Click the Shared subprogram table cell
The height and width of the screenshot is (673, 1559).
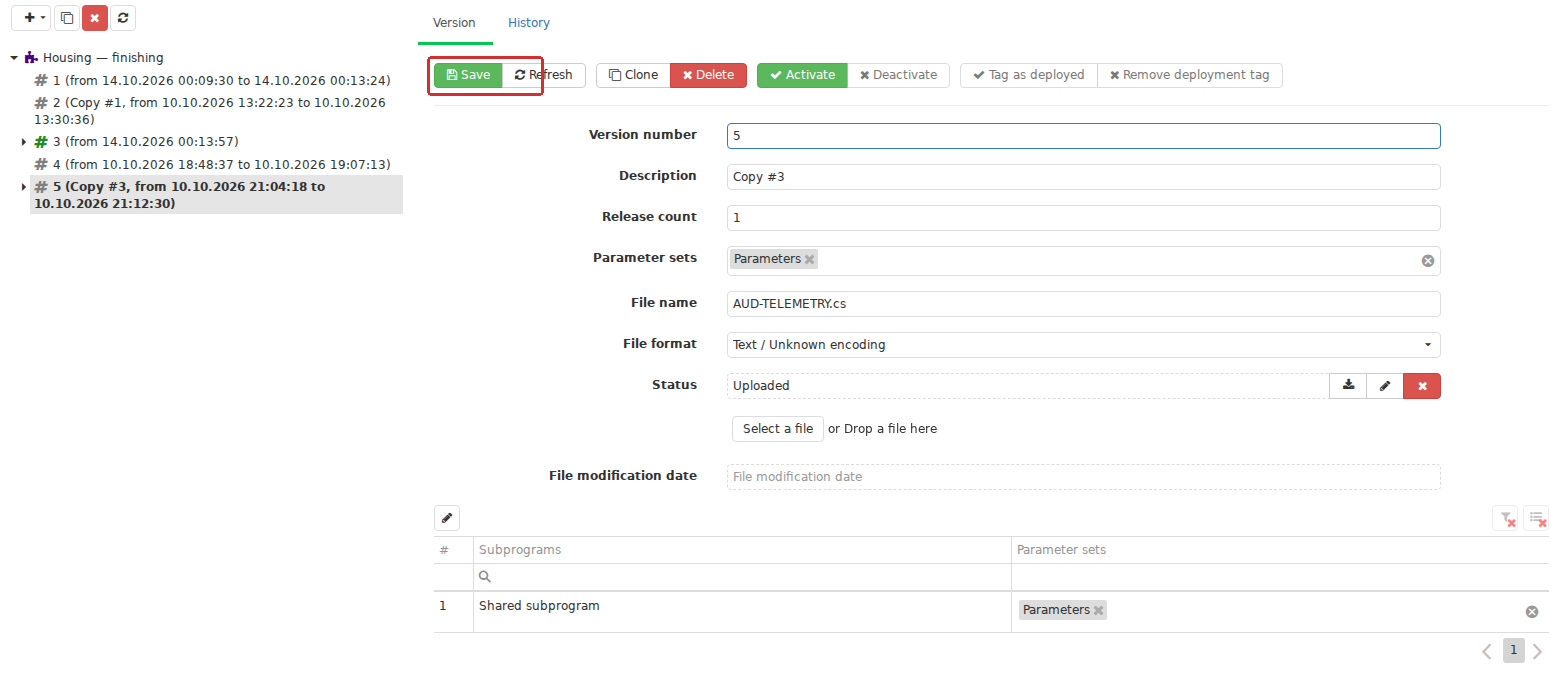tap(742, 611)
